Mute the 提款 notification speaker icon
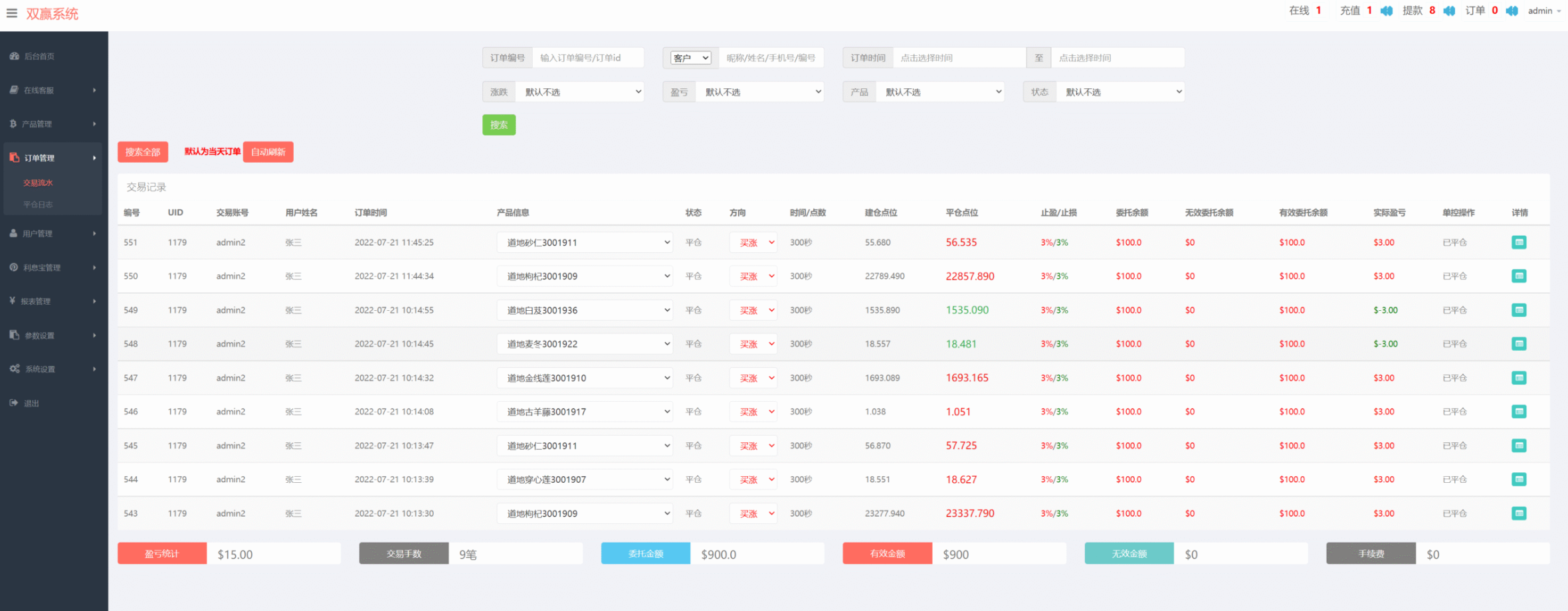 click(x=1449, y=11)
